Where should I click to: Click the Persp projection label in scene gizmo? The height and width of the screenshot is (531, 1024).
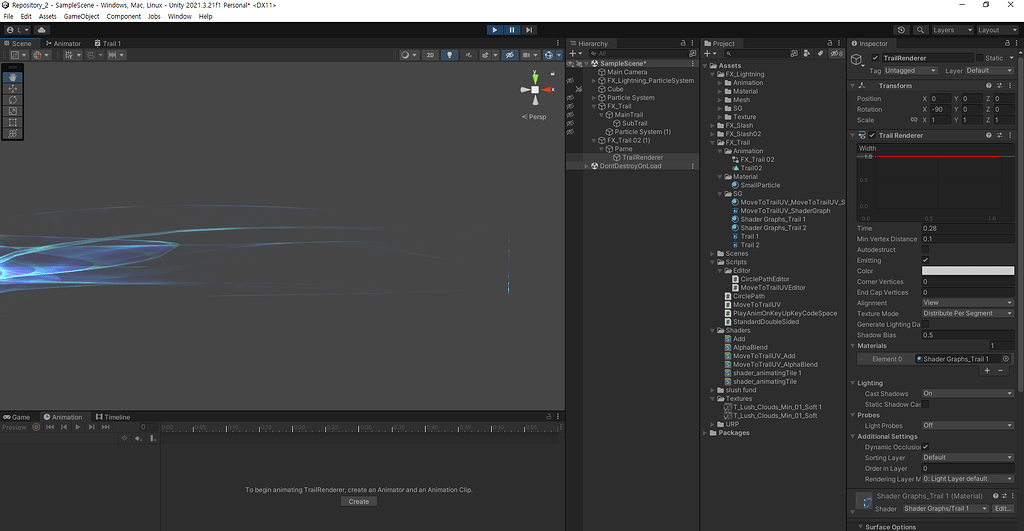point(535,117)
